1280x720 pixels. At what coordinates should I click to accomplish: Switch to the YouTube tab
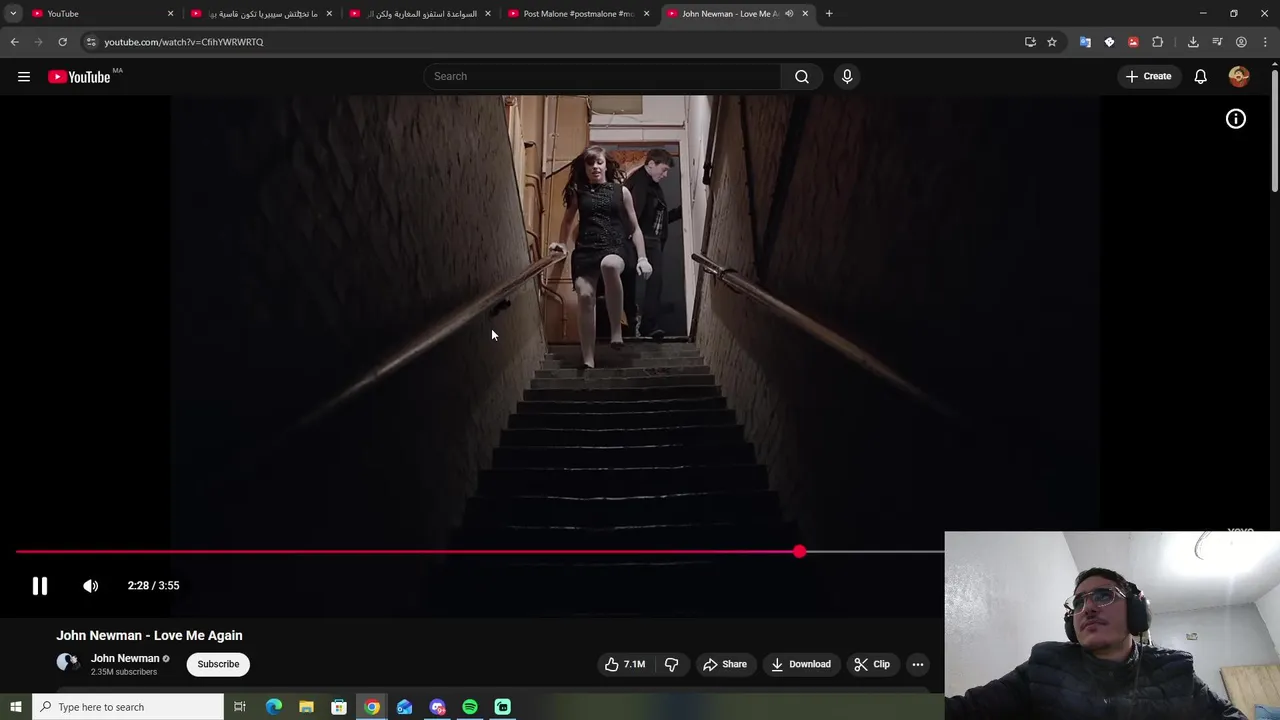coord(102,13)
